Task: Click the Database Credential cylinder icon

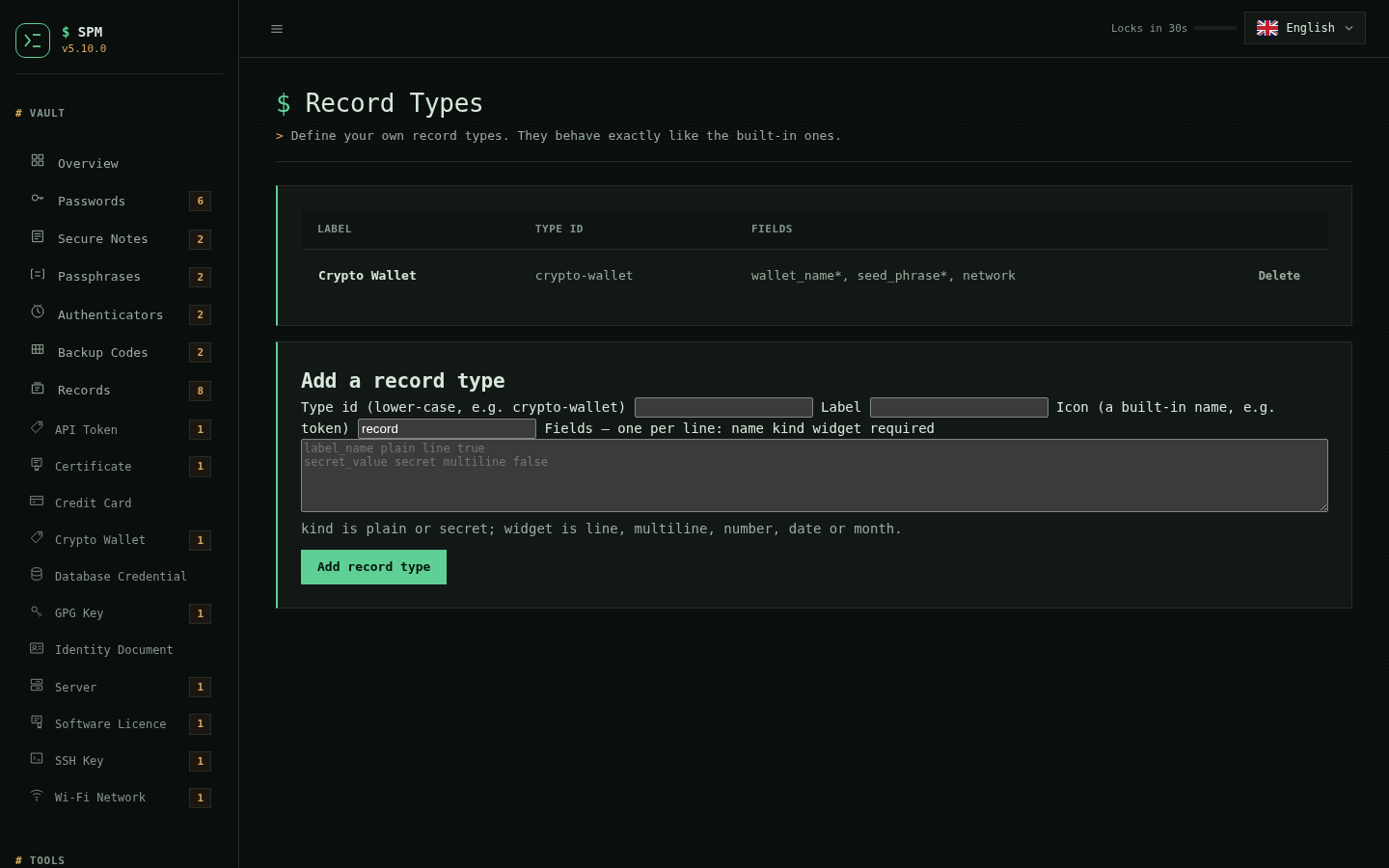Action: coord(37,574)
